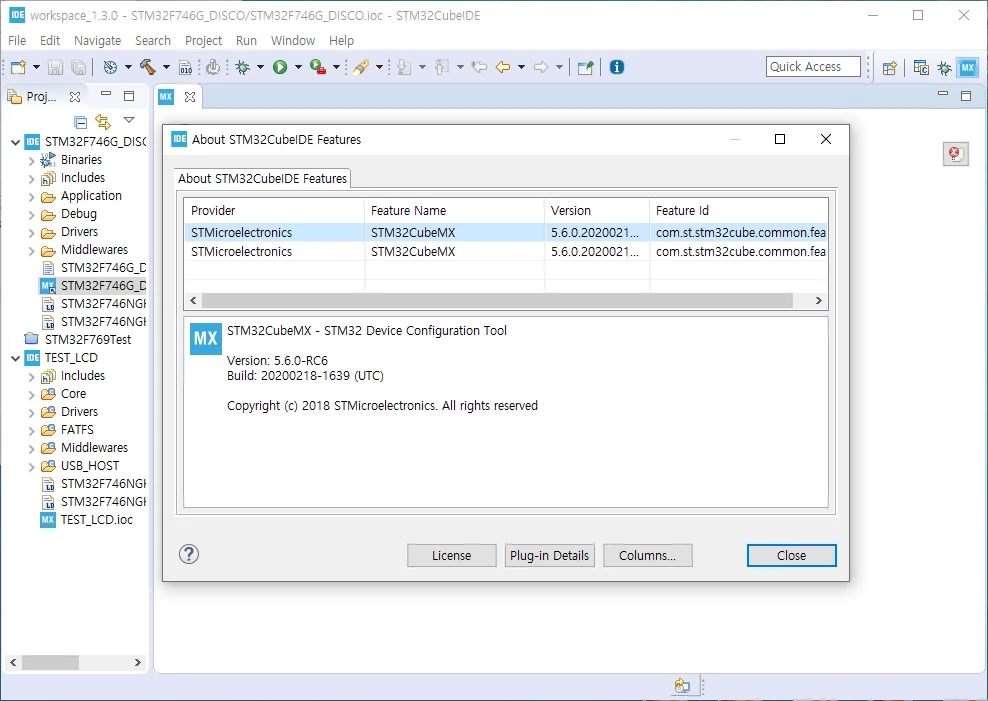Click the Build hammer icon

click(147, 67)
